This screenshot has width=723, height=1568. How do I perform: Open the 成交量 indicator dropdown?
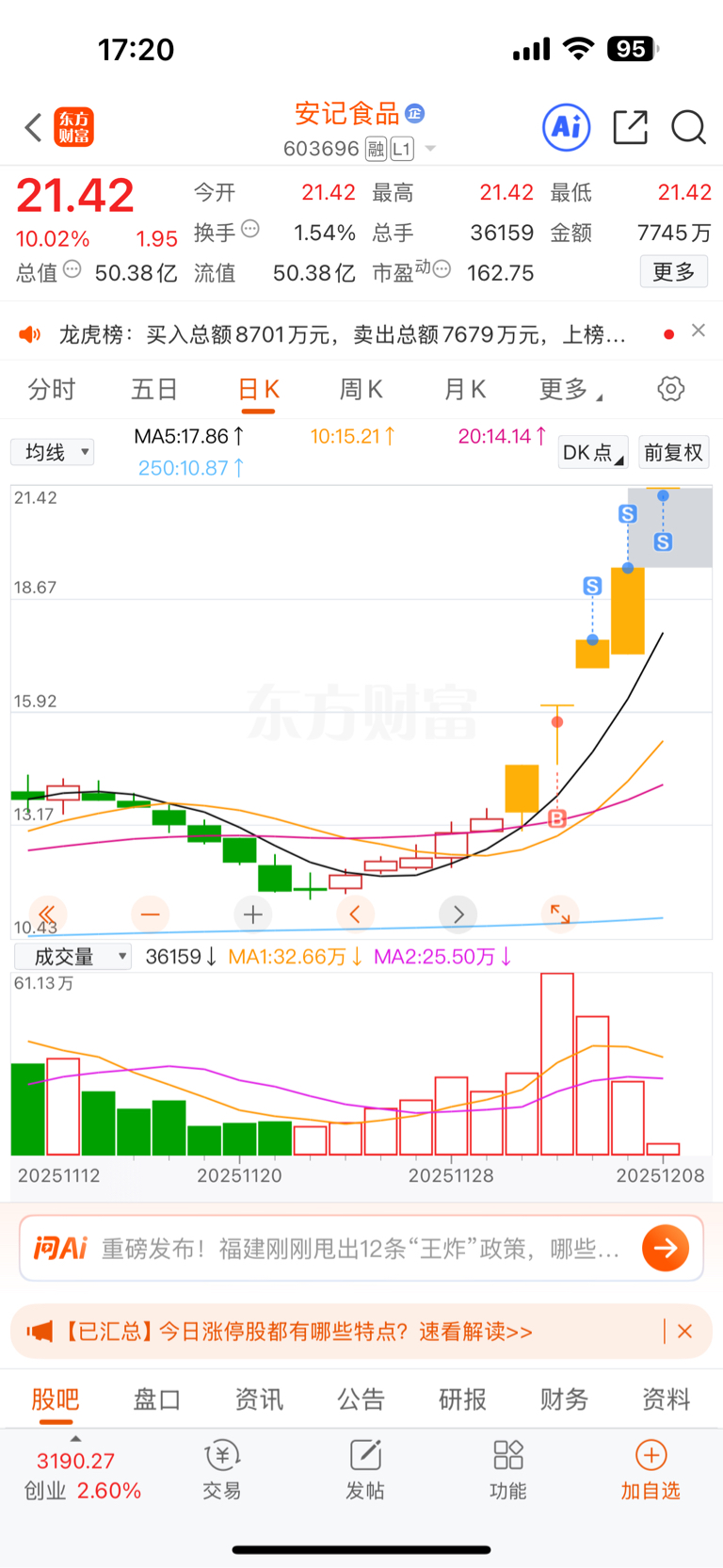pos(73,957)
